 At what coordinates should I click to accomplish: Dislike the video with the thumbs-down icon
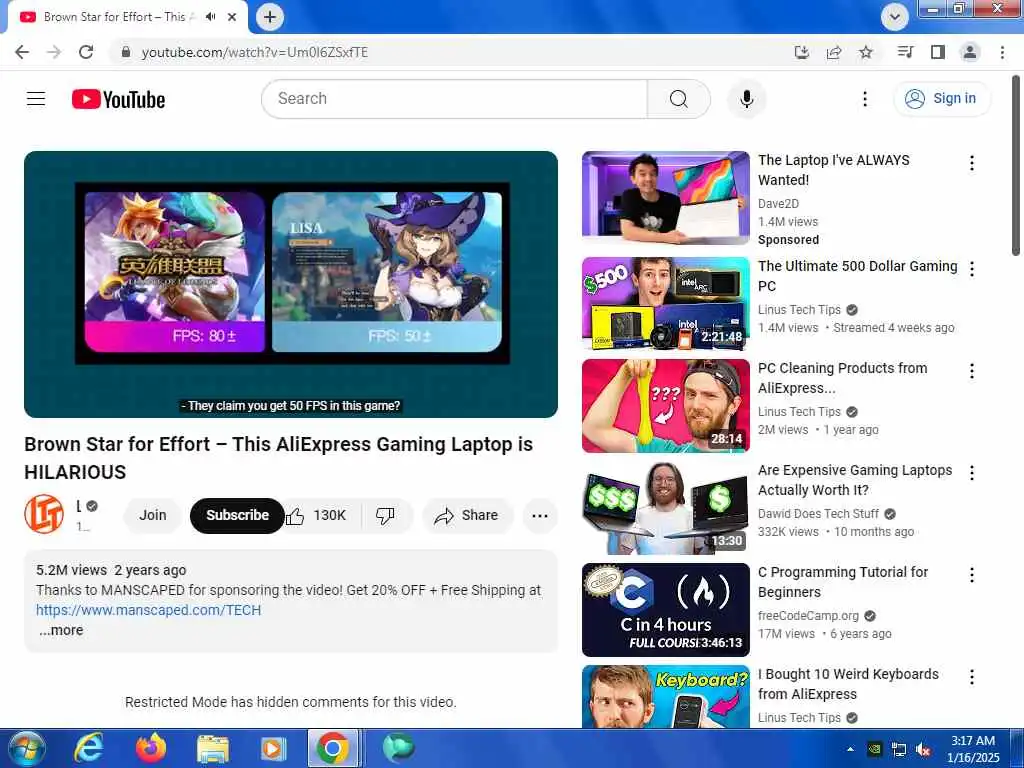tap(385, 515)
